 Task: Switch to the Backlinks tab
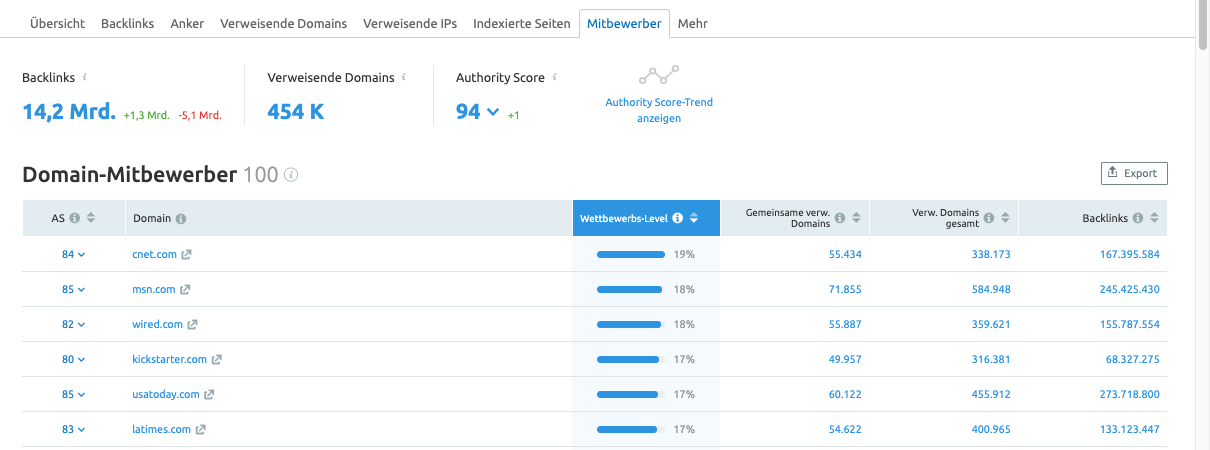pyautogui.click(x=127, y=23)
